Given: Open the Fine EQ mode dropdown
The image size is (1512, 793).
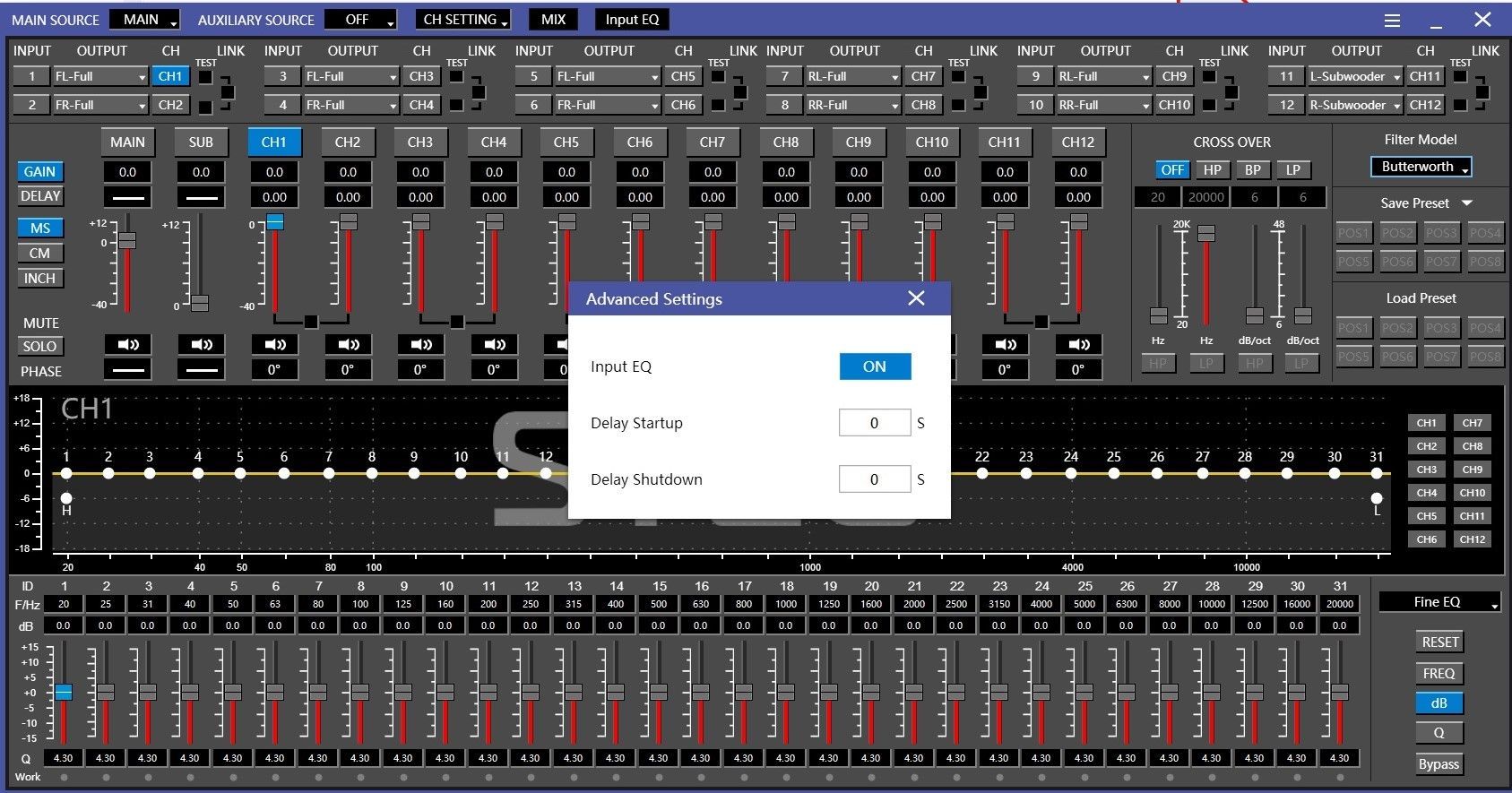Looking at the screenshot, I should click(1439, 602).
